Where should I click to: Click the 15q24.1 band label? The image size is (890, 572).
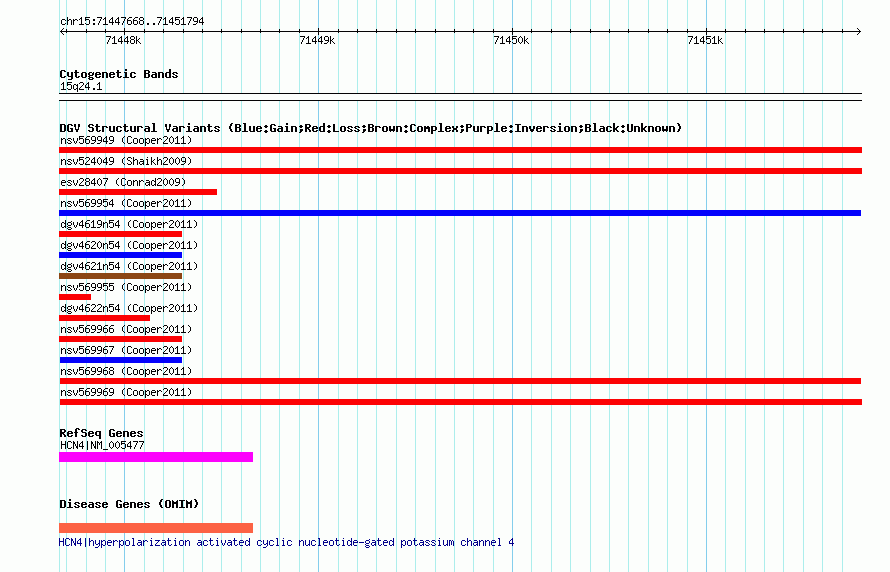81,86
